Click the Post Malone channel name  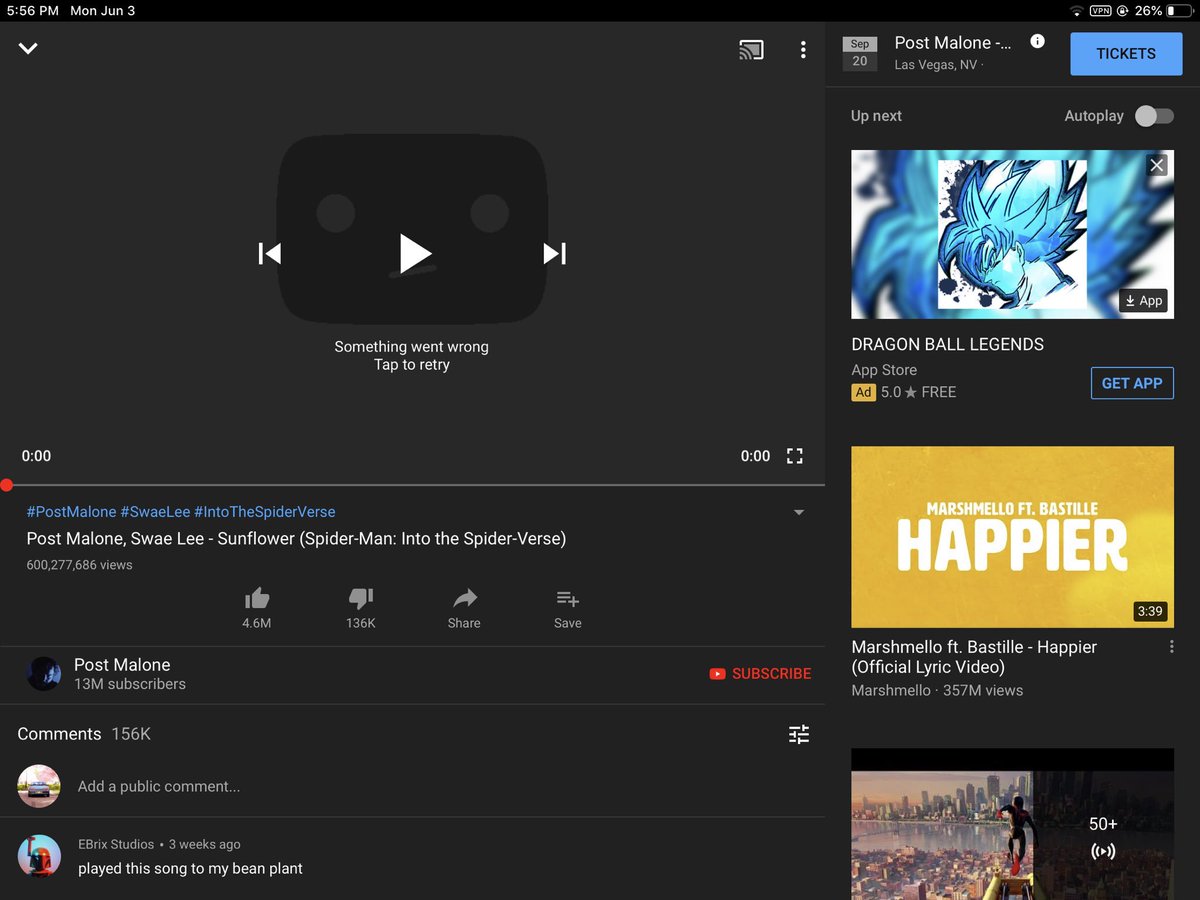(122, 665)
